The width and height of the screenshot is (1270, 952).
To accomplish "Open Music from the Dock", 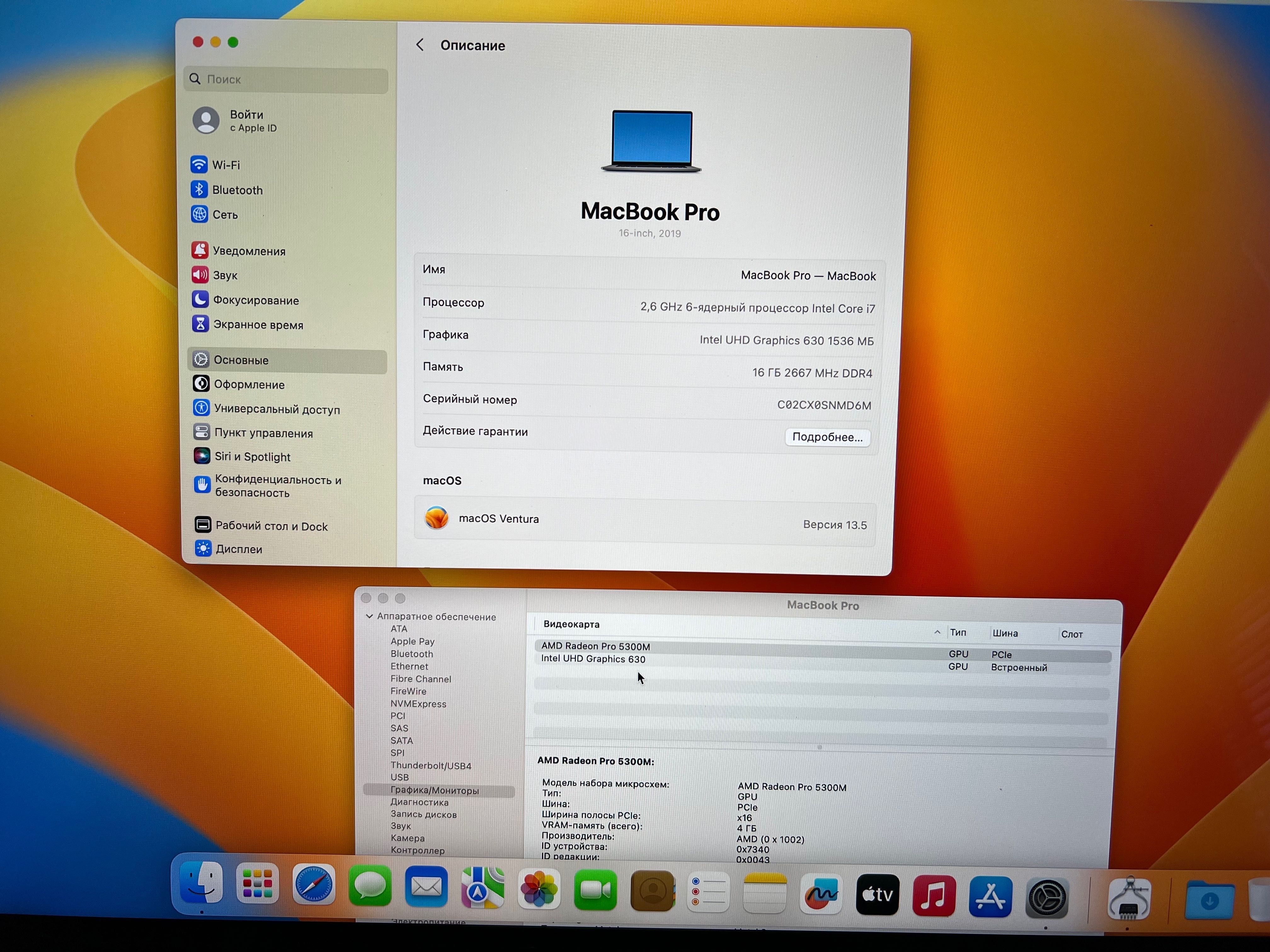I will tap(934, 896).
